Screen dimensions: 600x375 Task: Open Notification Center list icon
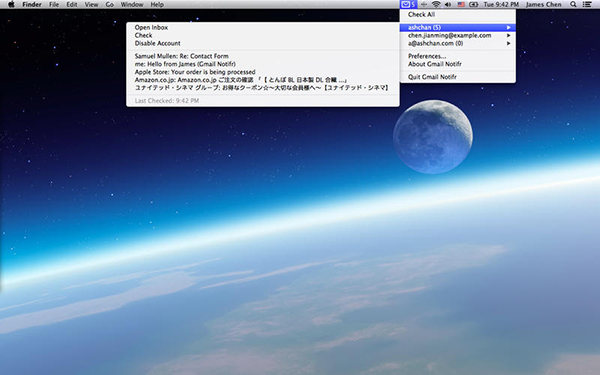(587, 5)
